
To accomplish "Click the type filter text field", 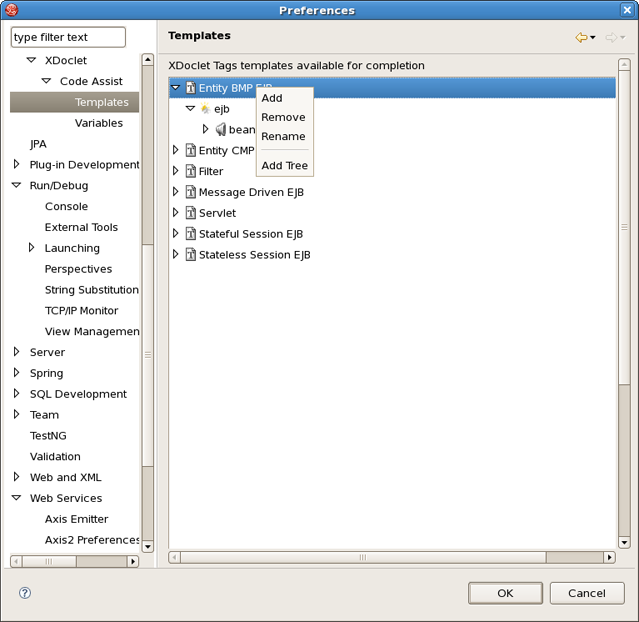I will coord(68,37).
